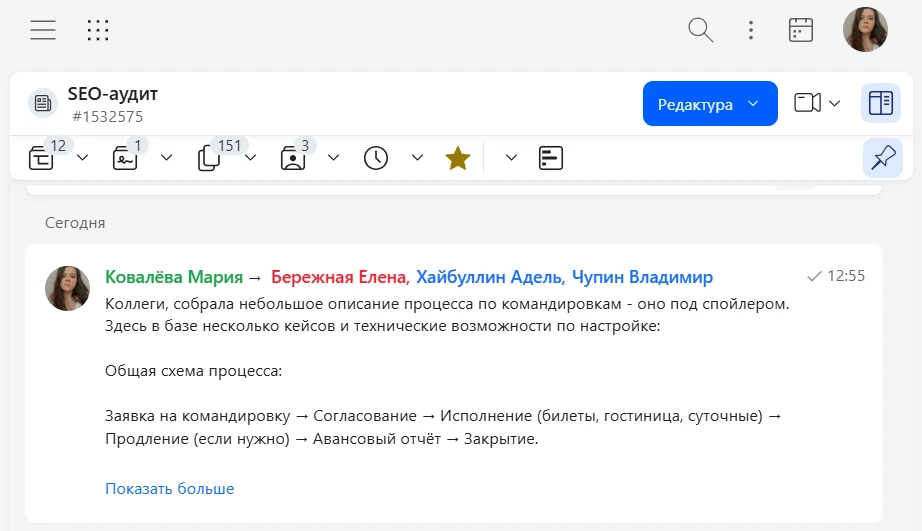
Task: Open the Редактура status button
Action: (x=710, y=103)
